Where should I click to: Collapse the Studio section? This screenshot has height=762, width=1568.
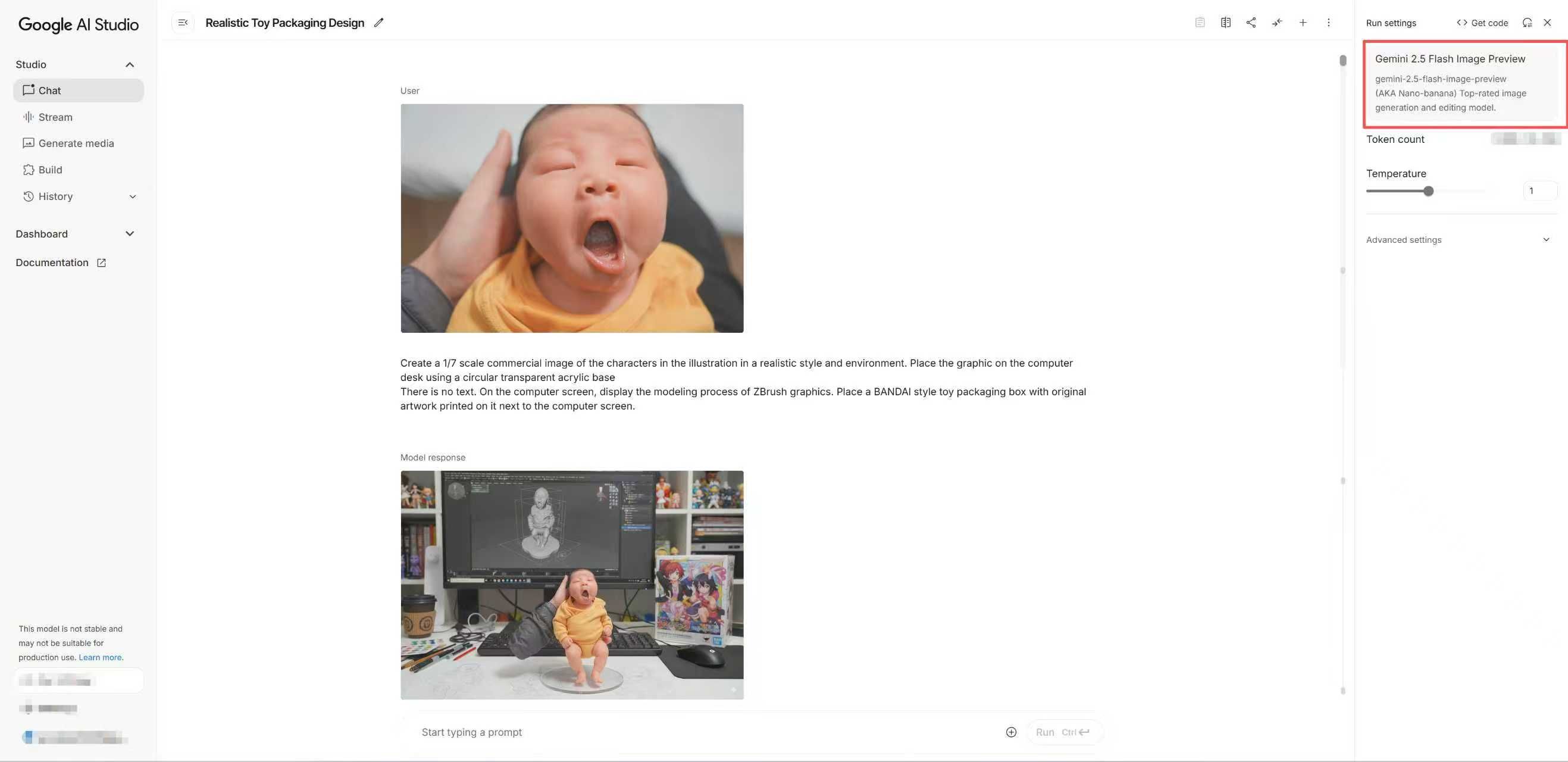130,64
